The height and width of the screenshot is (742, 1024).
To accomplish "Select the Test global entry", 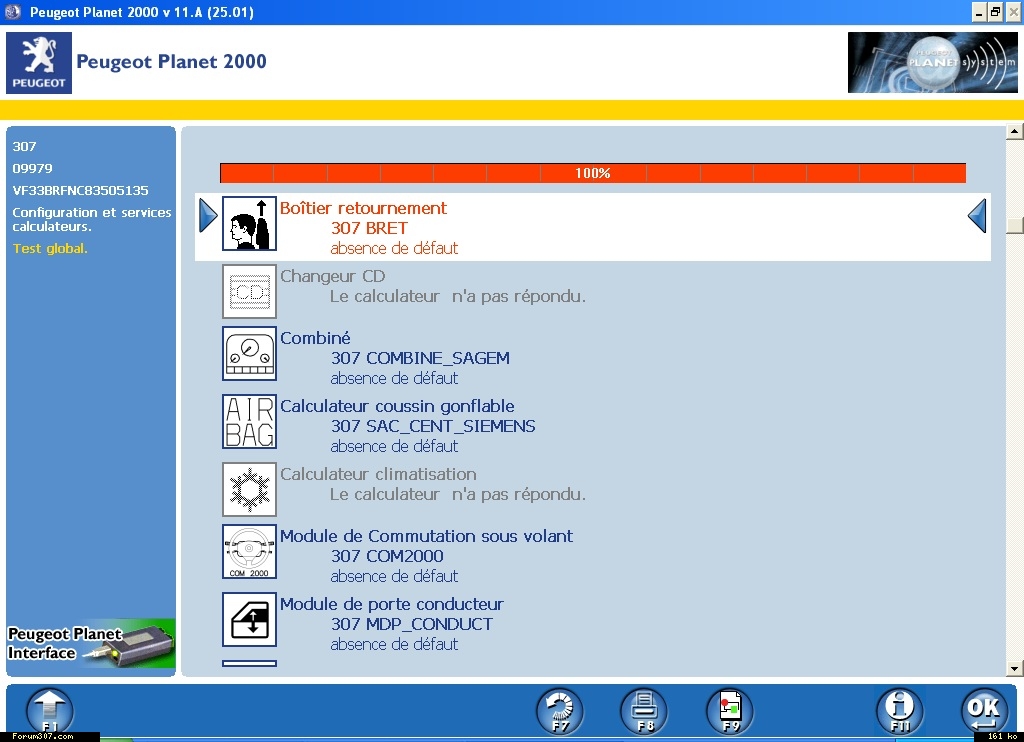I will coord(50,248).
